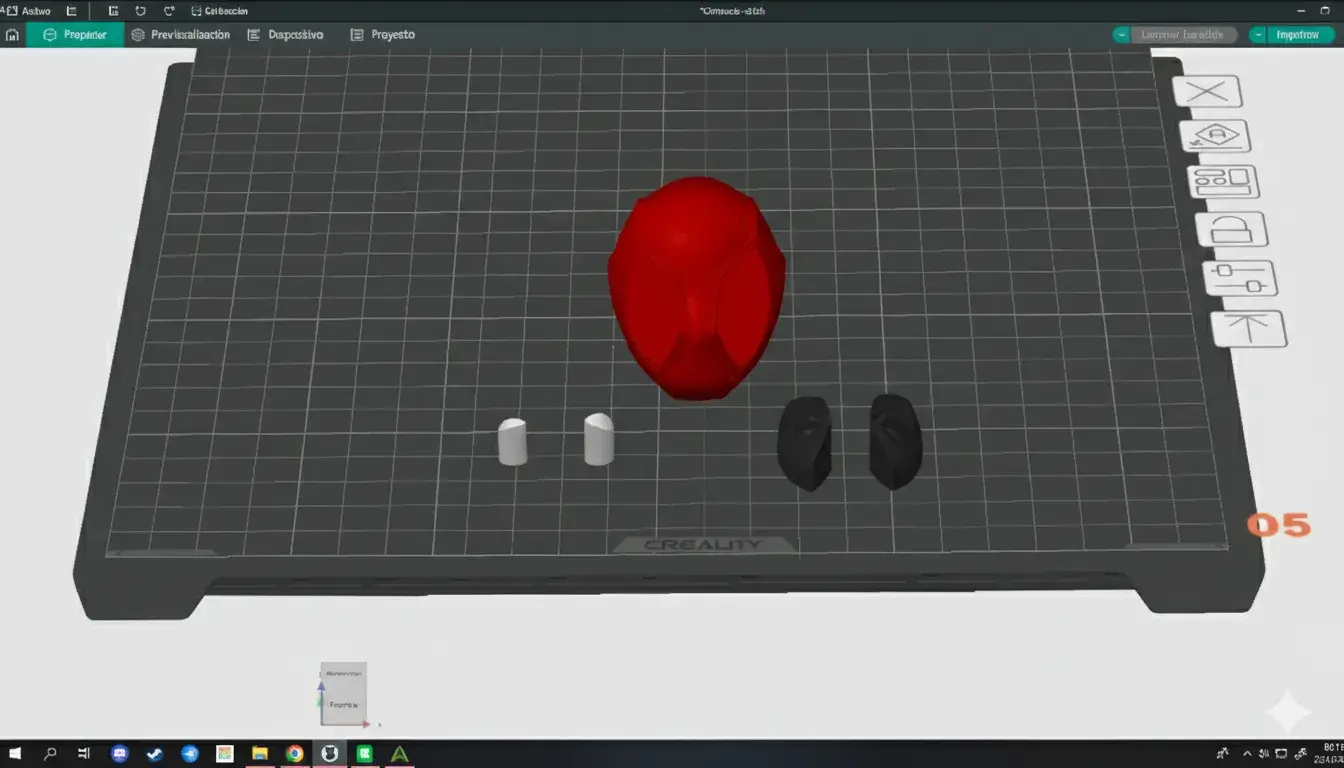Click the auto-orient icon on plate toolbar
The height and width of the screenshot is (768, 1344).
pos(1215,136)
